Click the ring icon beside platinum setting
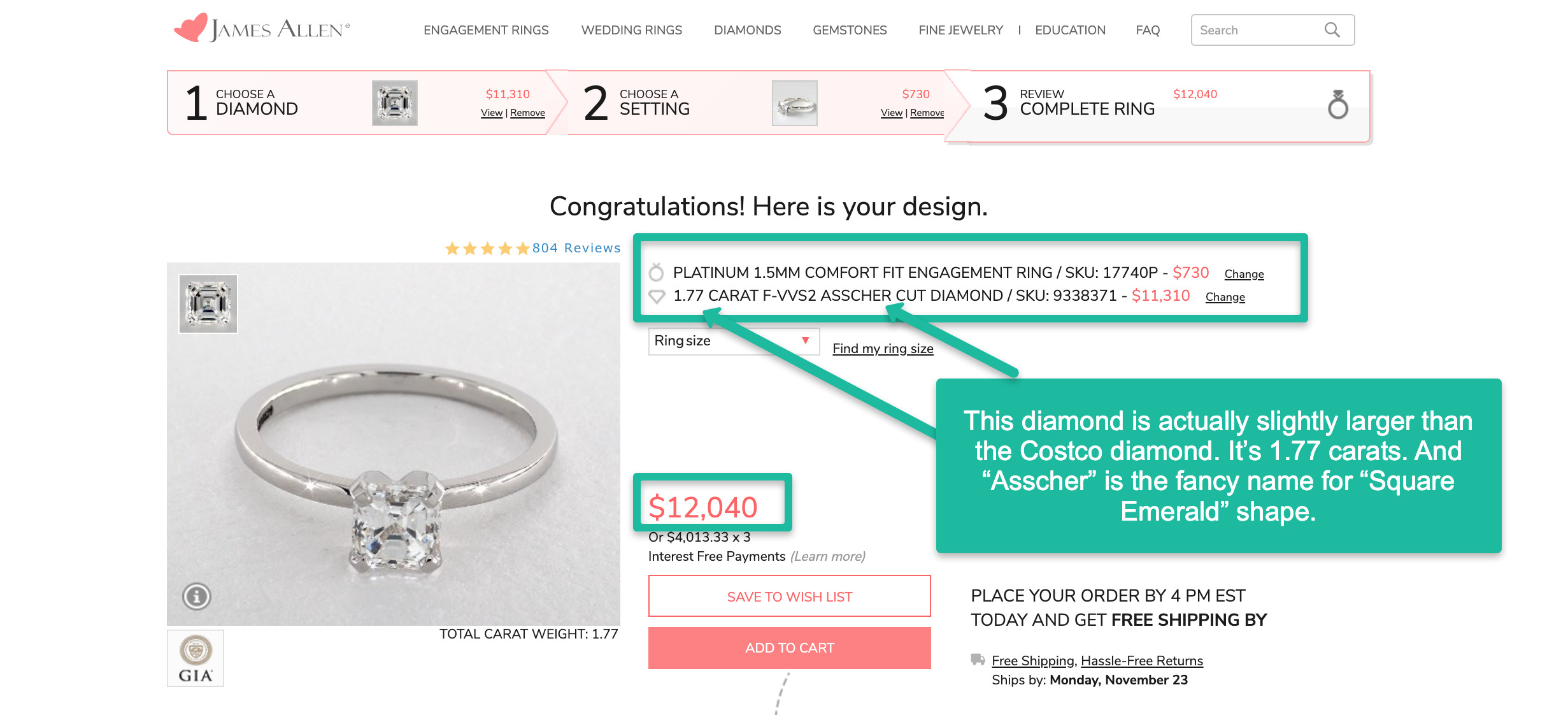This screenshot has height=715, width=1568. (x=656, y=273)
